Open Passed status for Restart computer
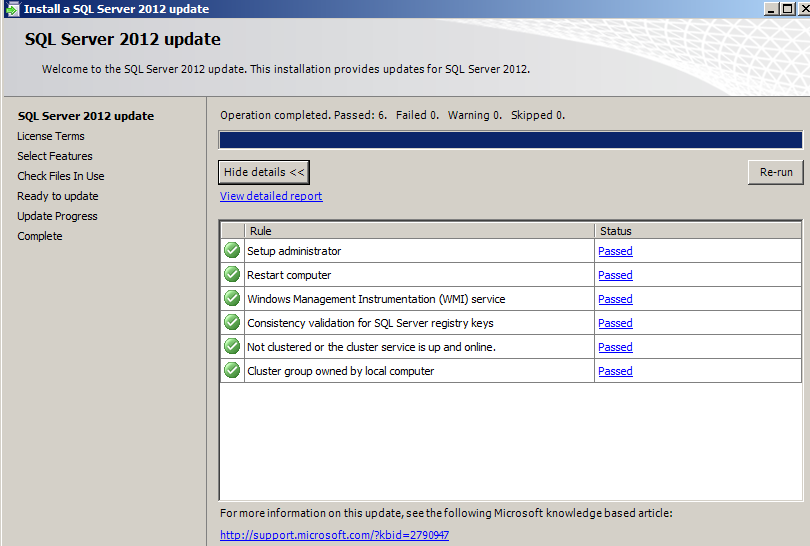Screen dimensions: 810x546 click(x=615, y=275)
